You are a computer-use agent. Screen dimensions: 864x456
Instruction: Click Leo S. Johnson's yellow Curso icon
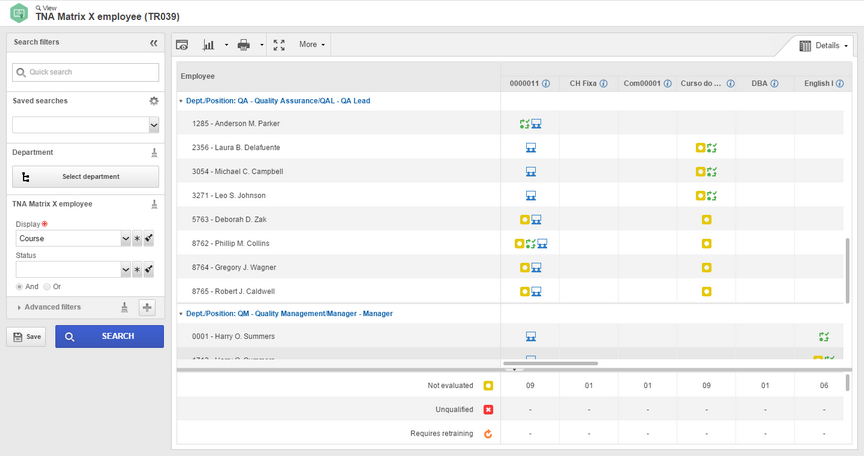click(x=700, y=196)
